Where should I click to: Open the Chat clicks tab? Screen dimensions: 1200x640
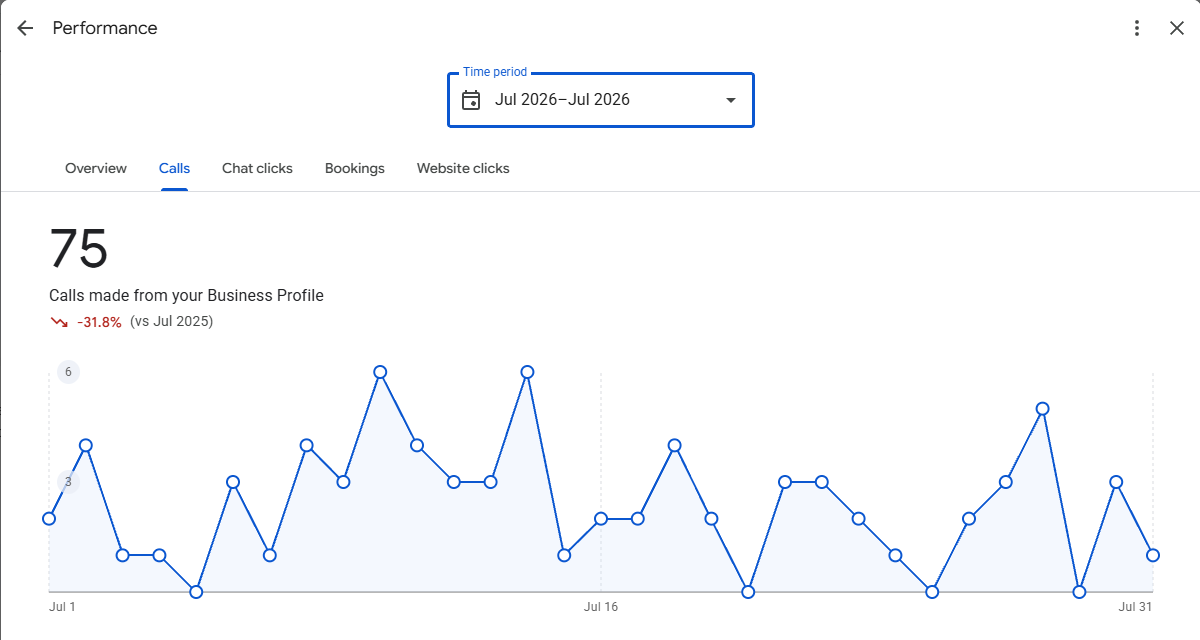257,168
